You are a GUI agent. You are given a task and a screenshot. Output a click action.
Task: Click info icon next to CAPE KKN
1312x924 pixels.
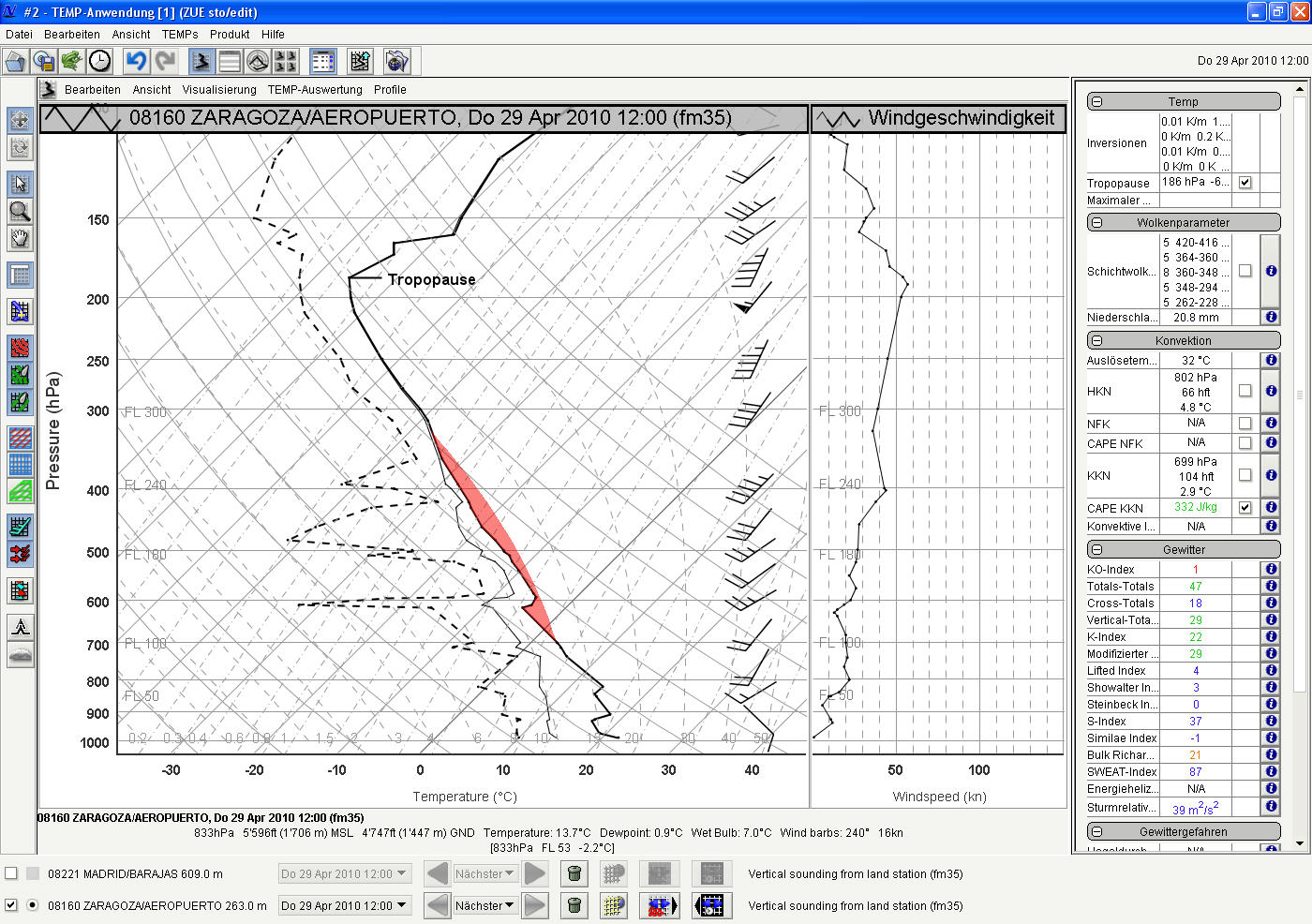pyautogui.click(x=1271, y=508)
